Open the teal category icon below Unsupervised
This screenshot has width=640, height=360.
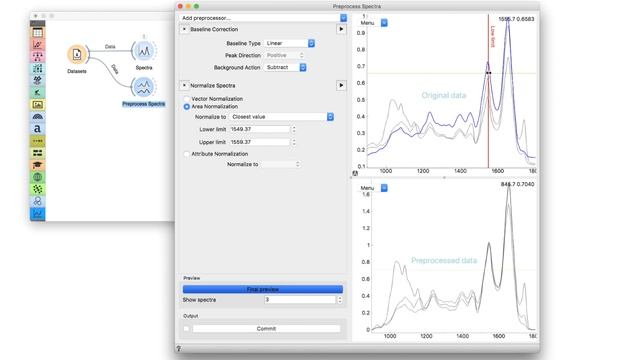point(38,92)
